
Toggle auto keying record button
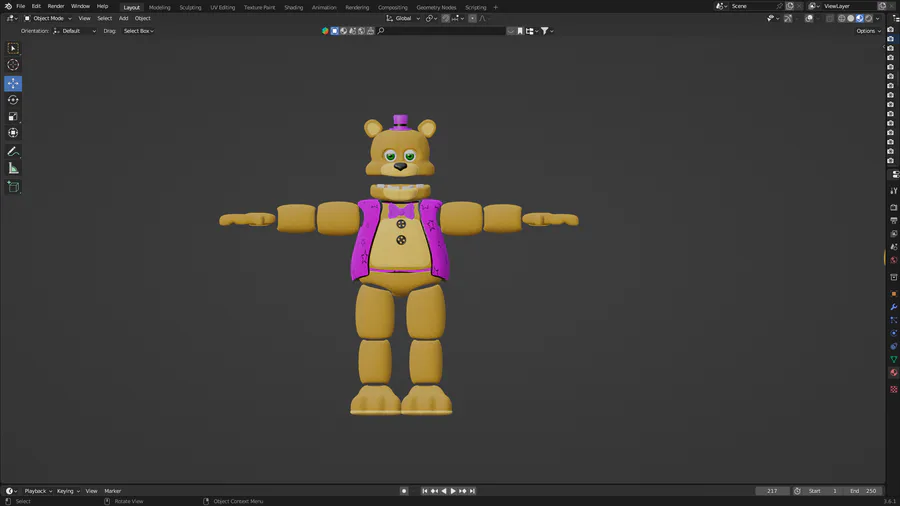pos(404,491)
